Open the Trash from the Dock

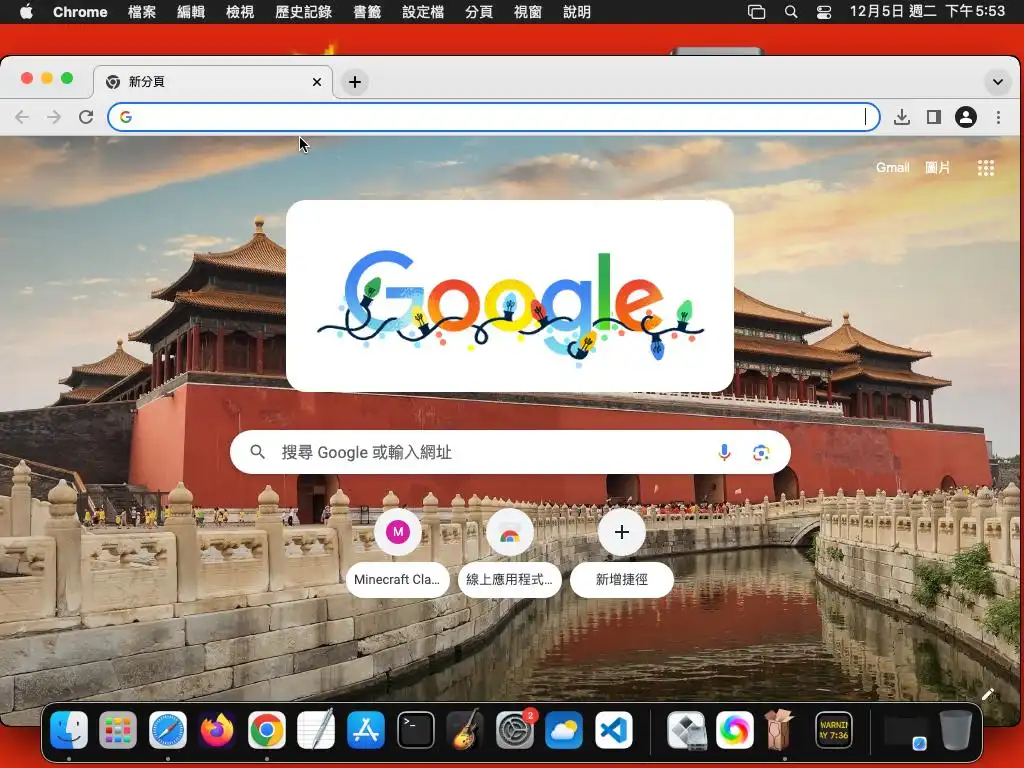955,729
